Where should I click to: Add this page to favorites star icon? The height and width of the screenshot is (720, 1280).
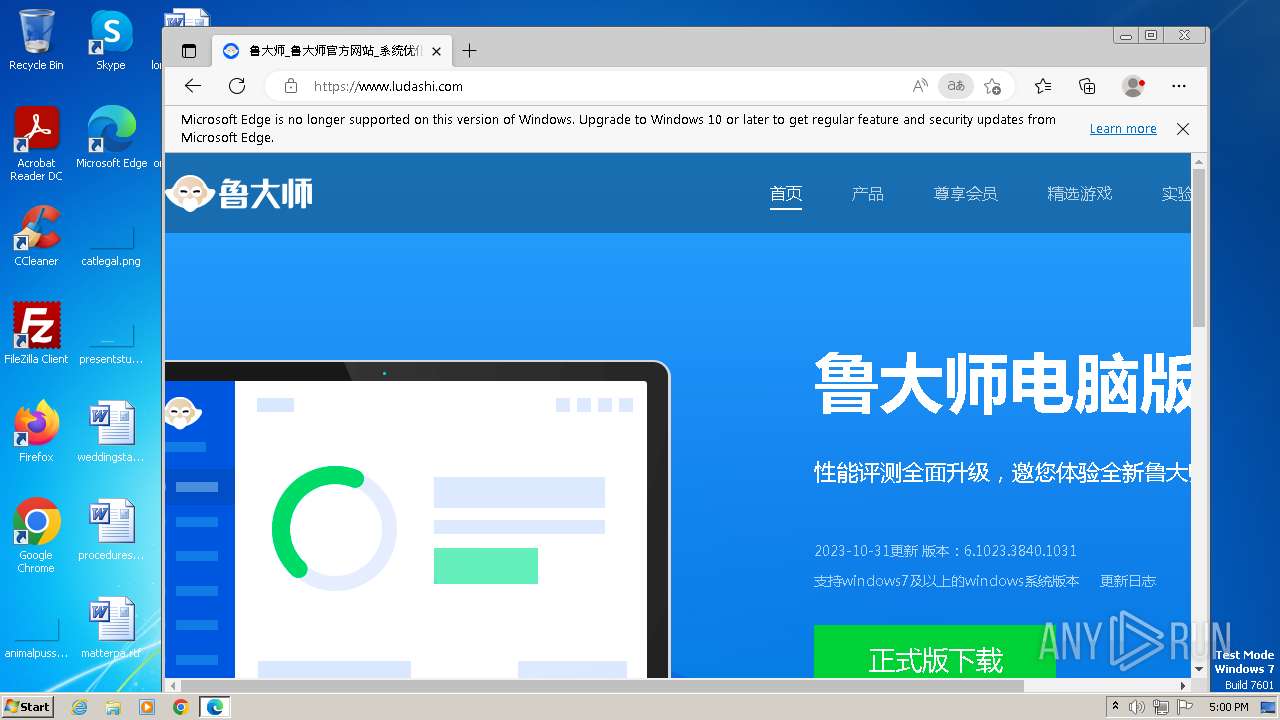point(992,86)
